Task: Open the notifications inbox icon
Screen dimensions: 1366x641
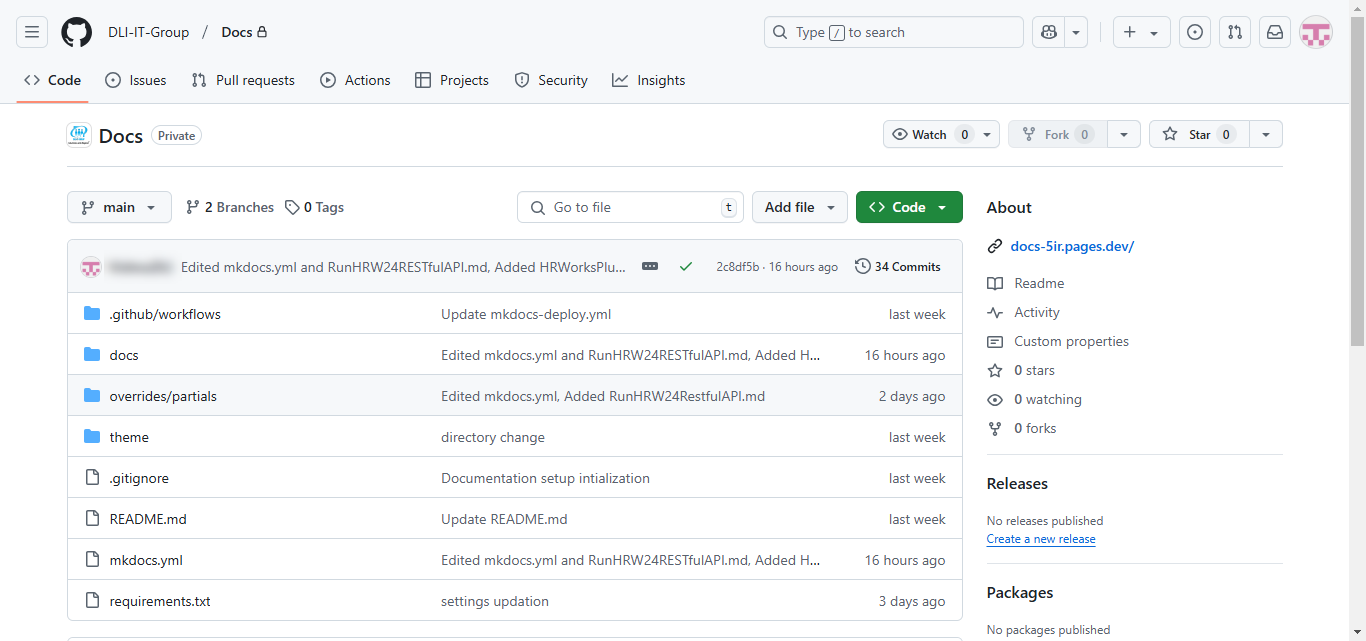Action: (1274, 31)
